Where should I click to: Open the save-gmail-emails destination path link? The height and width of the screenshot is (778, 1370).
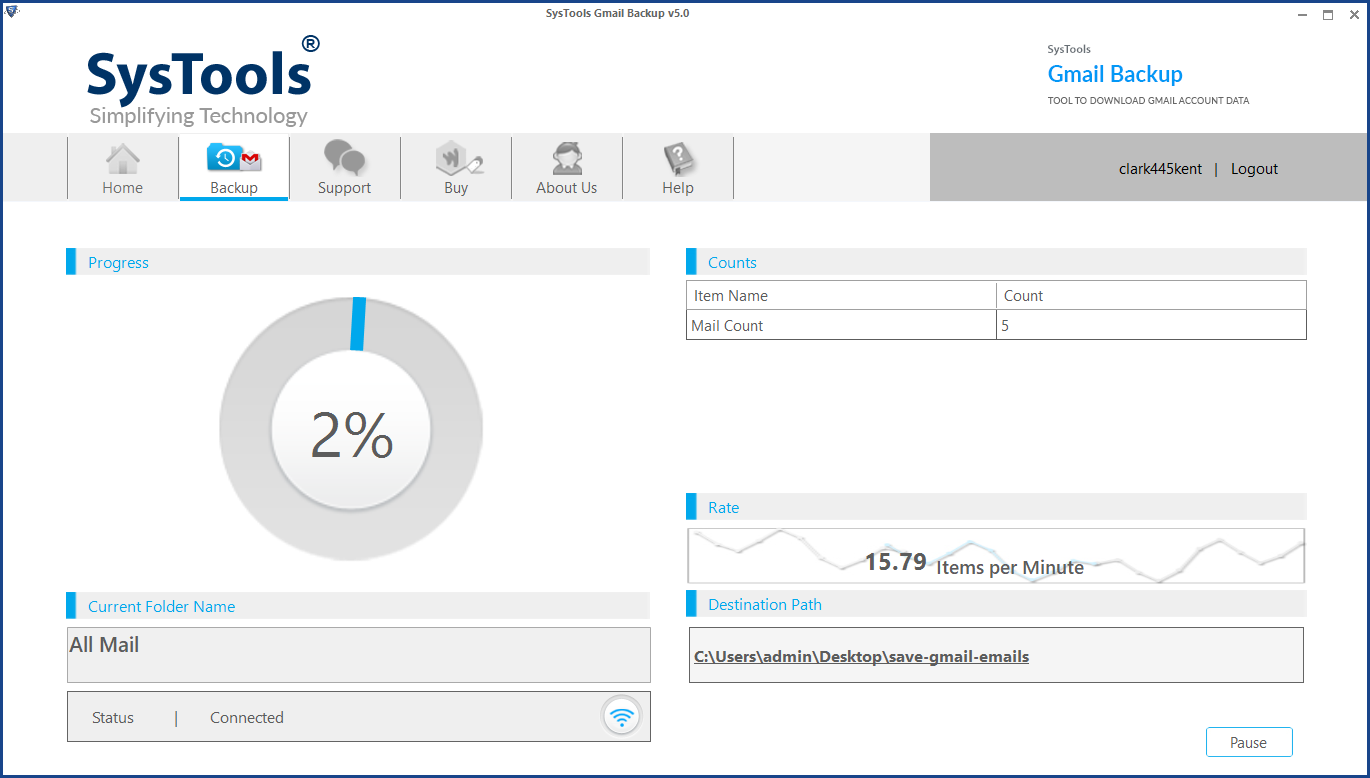point(861,656)
